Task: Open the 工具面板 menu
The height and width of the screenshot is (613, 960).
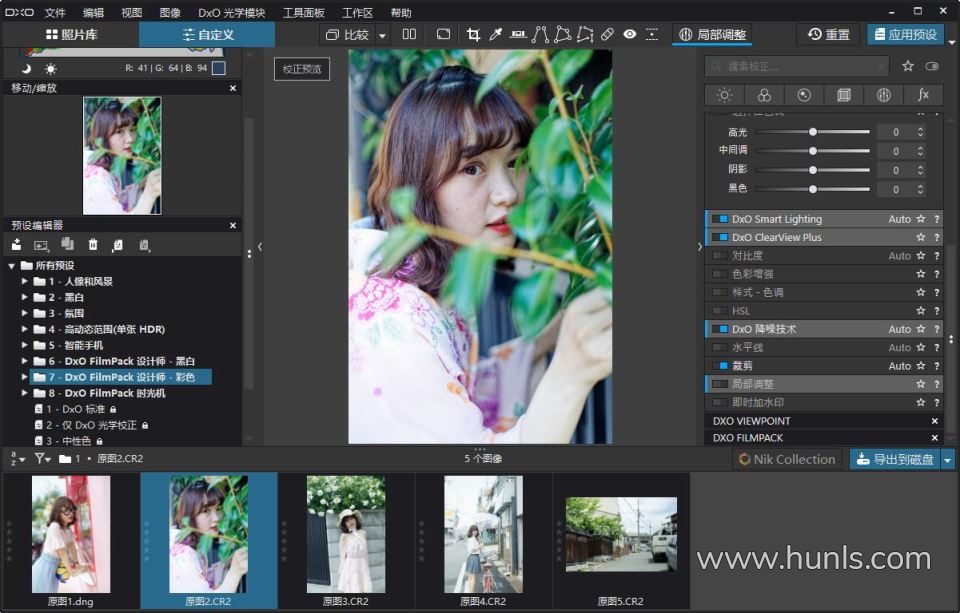Action: (x=303, y=13)
